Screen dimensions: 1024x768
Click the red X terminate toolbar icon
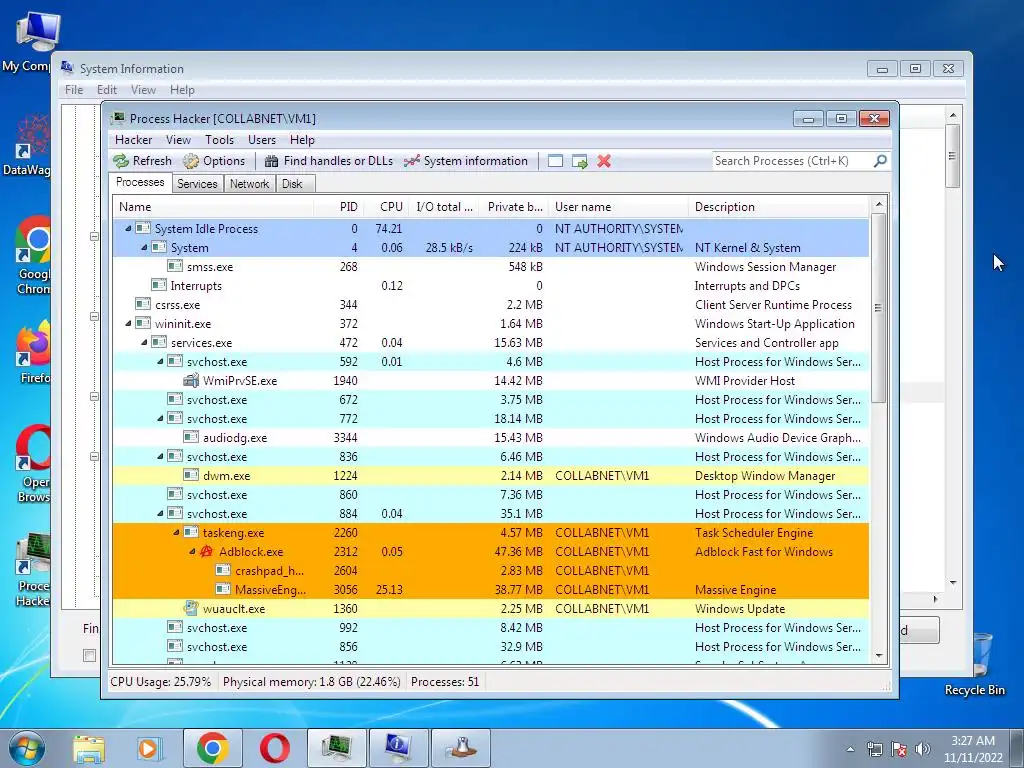tap(604, 161)
